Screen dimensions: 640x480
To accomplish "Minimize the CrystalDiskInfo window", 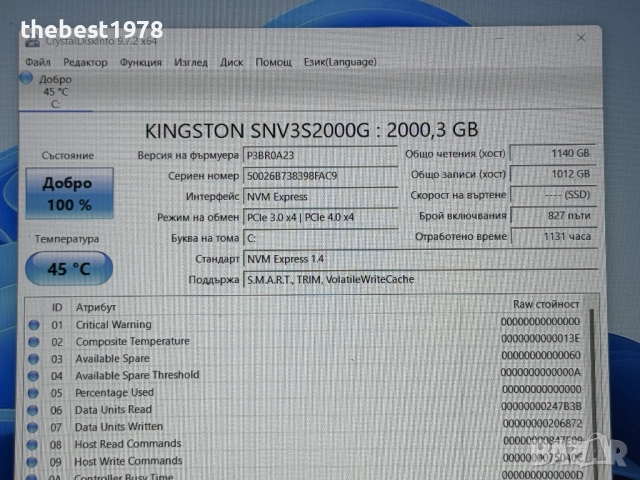I will 500,39.
